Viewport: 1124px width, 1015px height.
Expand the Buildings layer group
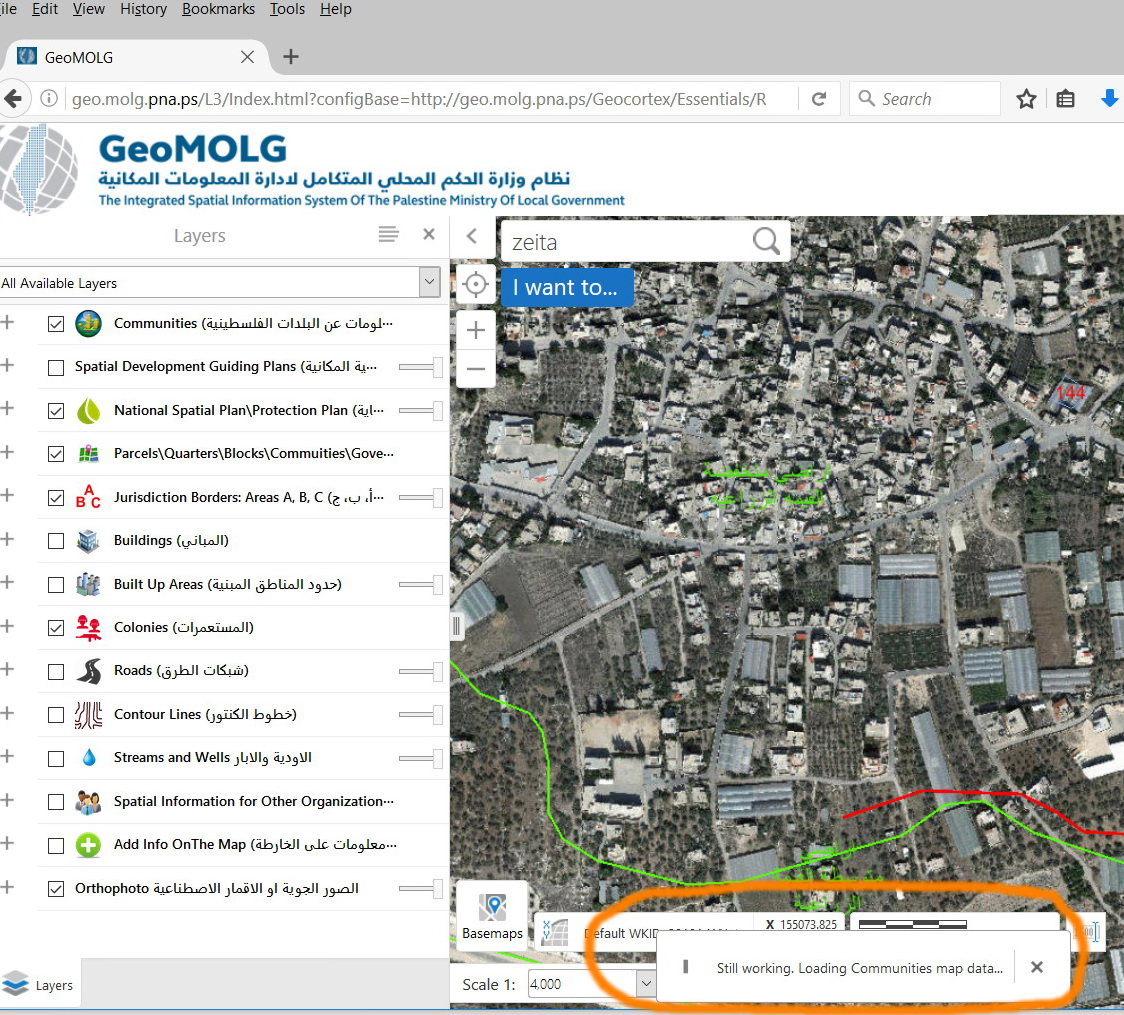pos(7,538)
